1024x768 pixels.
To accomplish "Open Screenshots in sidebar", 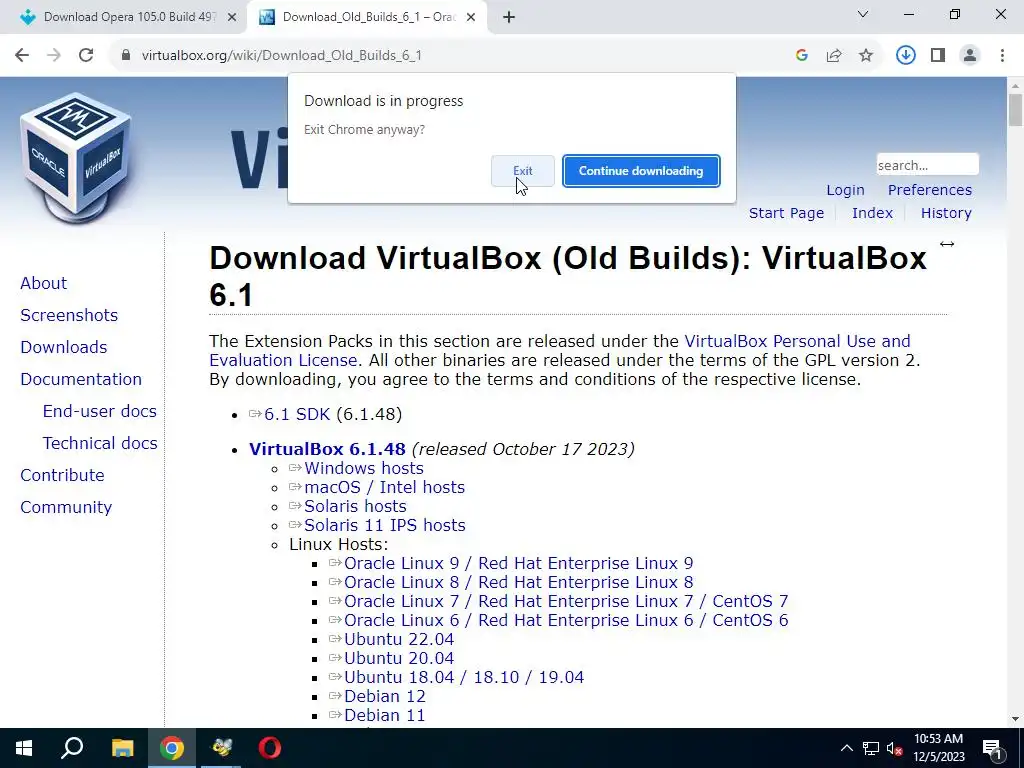I will [x=69, y=315].
